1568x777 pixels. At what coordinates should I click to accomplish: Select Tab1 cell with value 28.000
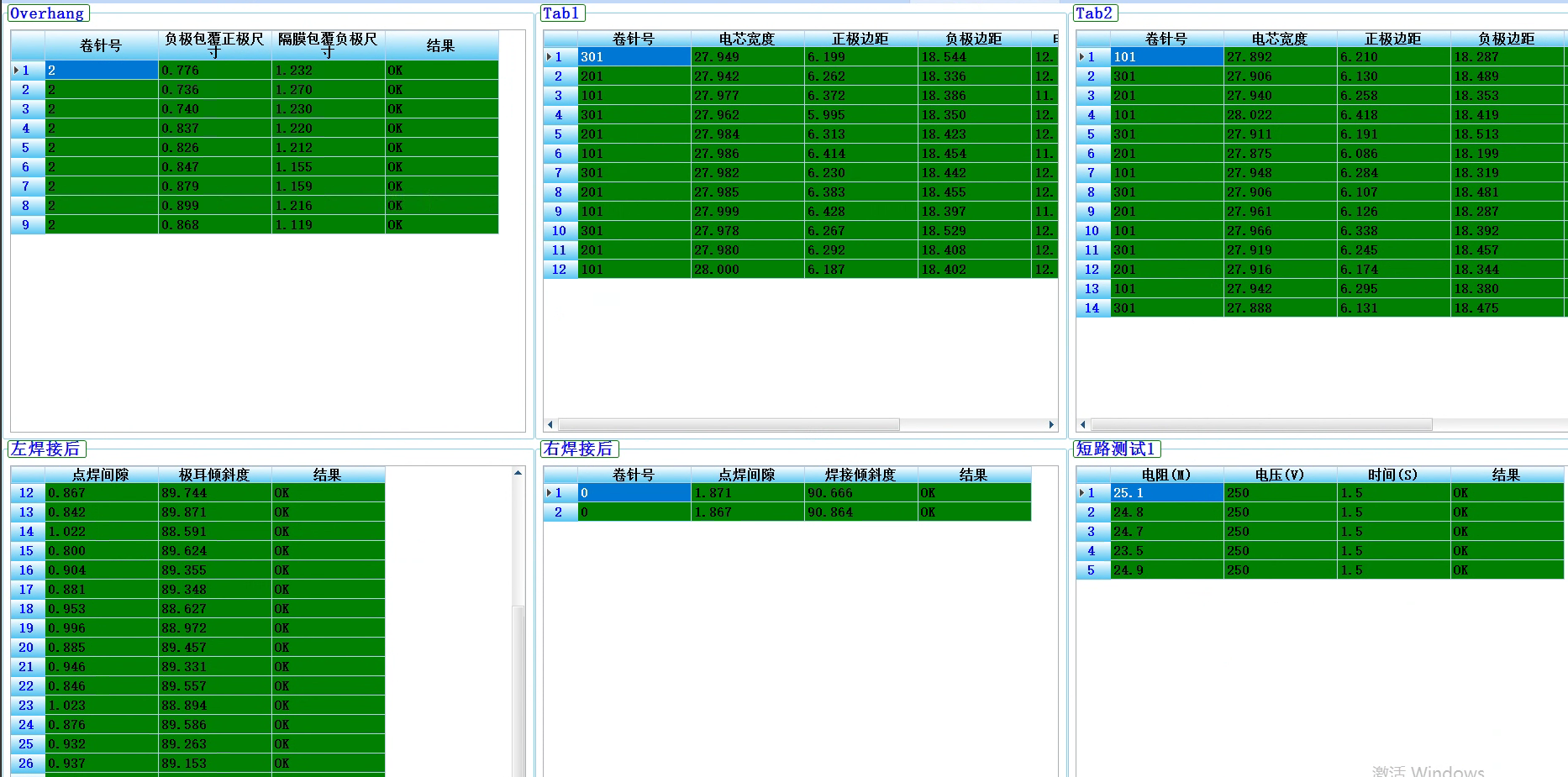pos(748,270)
